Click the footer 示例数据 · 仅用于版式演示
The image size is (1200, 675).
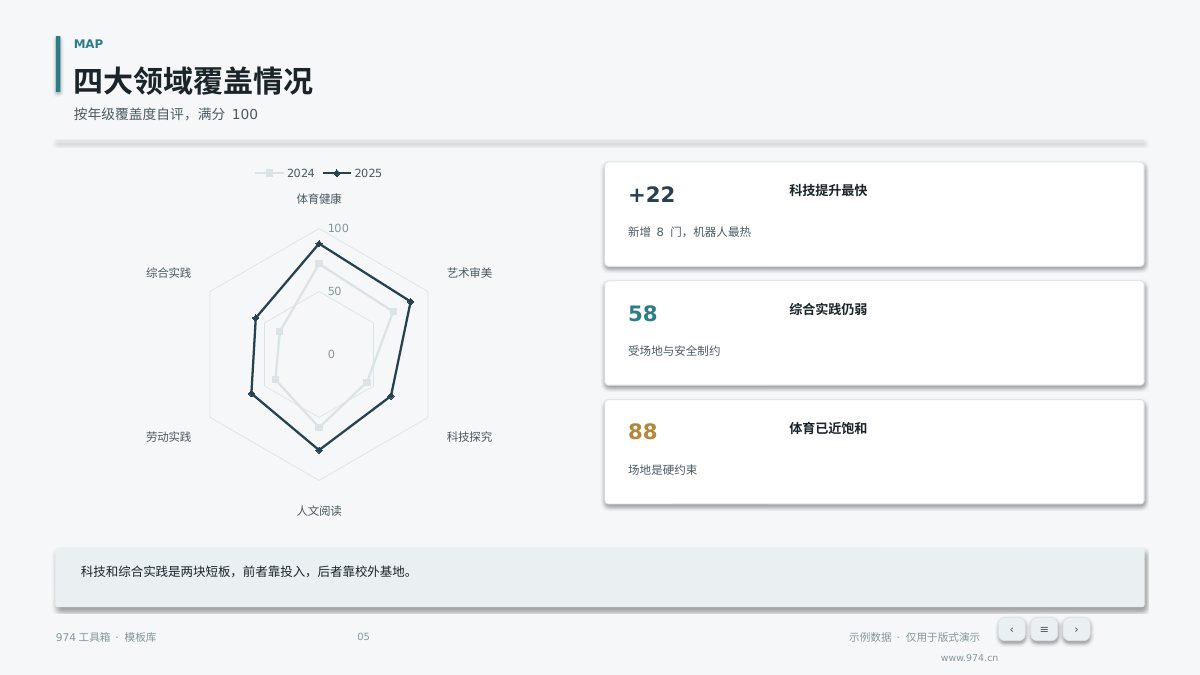pos(914,637)
